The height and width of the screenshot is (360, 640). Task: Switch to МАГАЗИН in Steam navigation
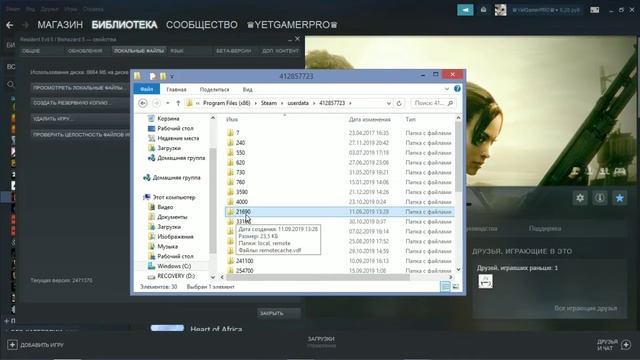pyautogui.click(x=60, y=25)
